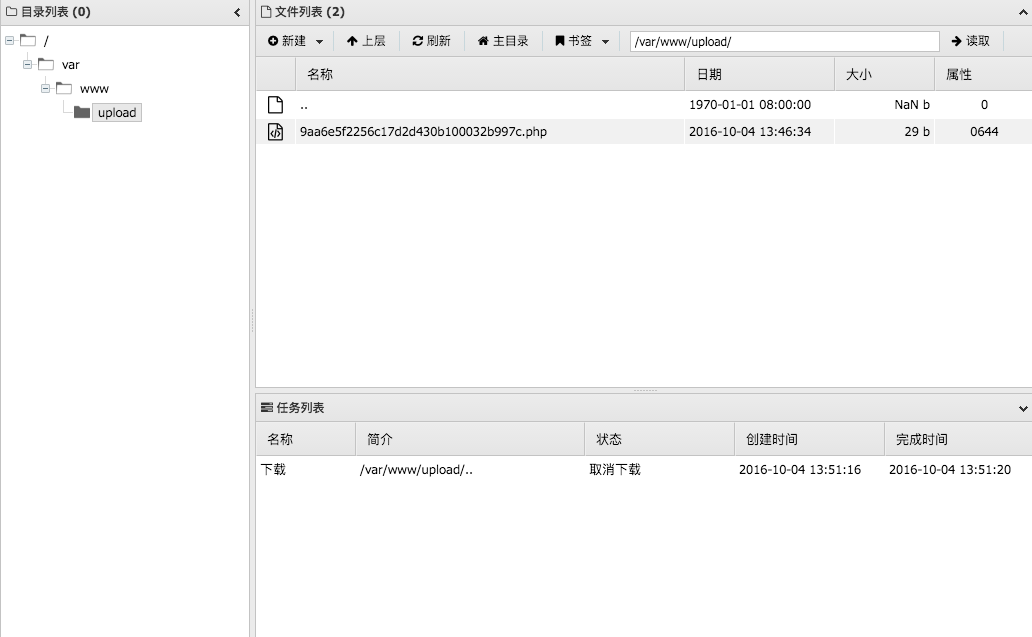Click the 上层 parent directory icon

352,40
